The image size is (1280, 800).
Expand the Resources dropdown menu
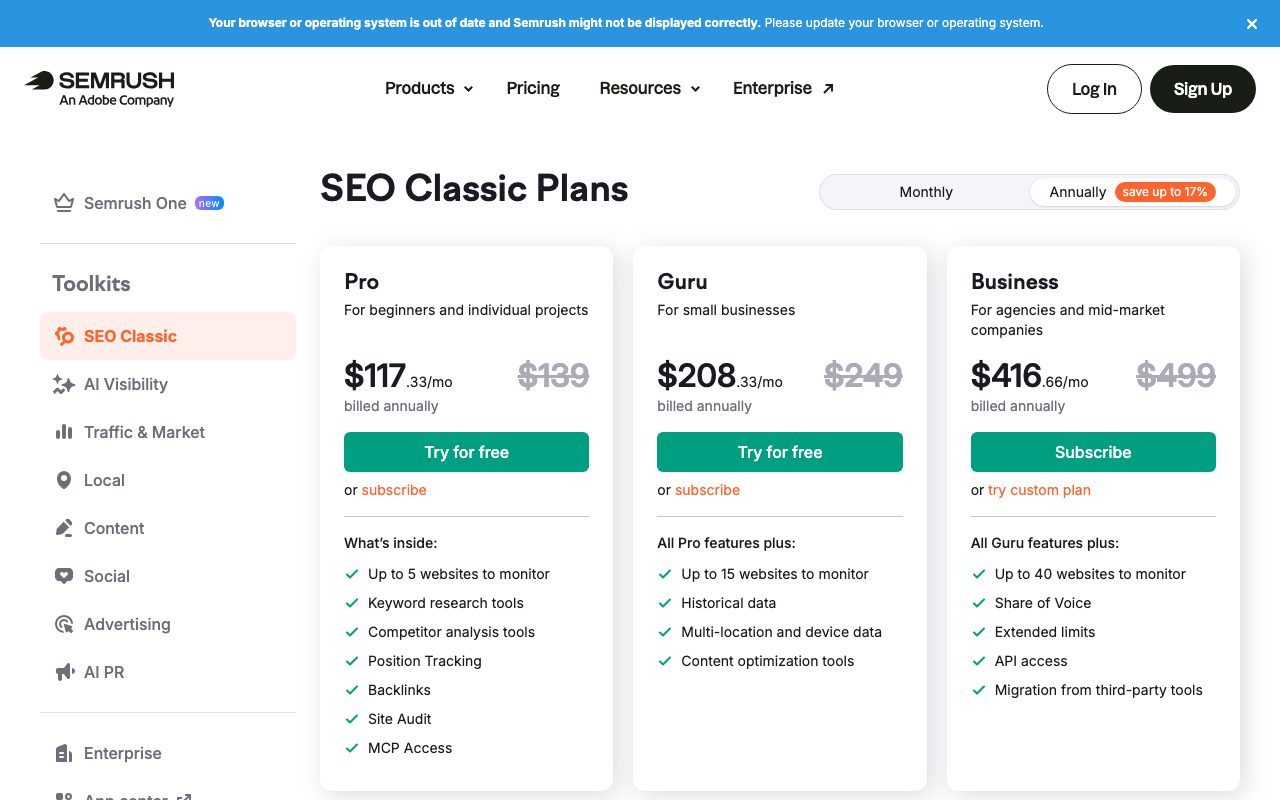(x=650, y=88)
